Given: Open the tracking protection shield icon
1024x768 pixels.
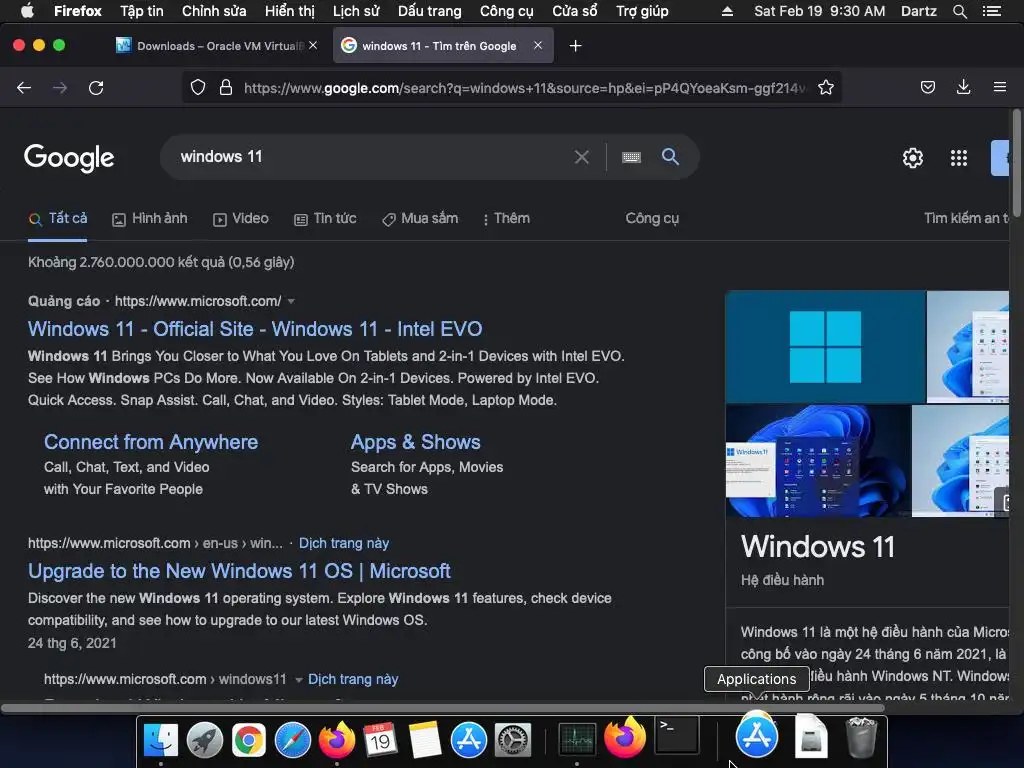Looking at the screenshot, I should [x=198, y=88].
